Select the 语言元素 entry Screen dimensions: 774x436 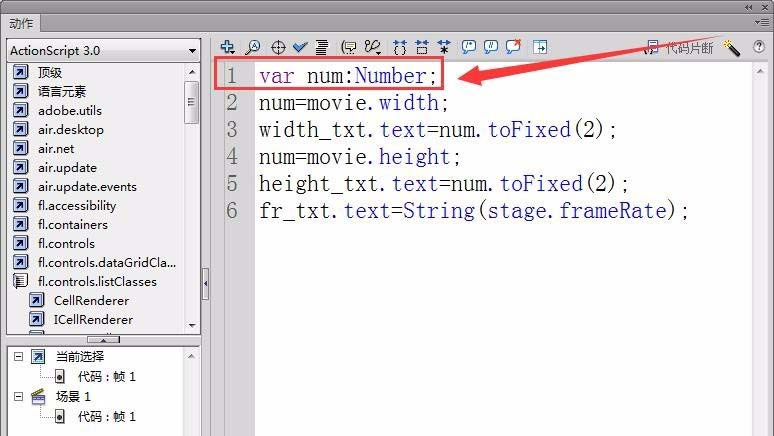click(62, 91)
